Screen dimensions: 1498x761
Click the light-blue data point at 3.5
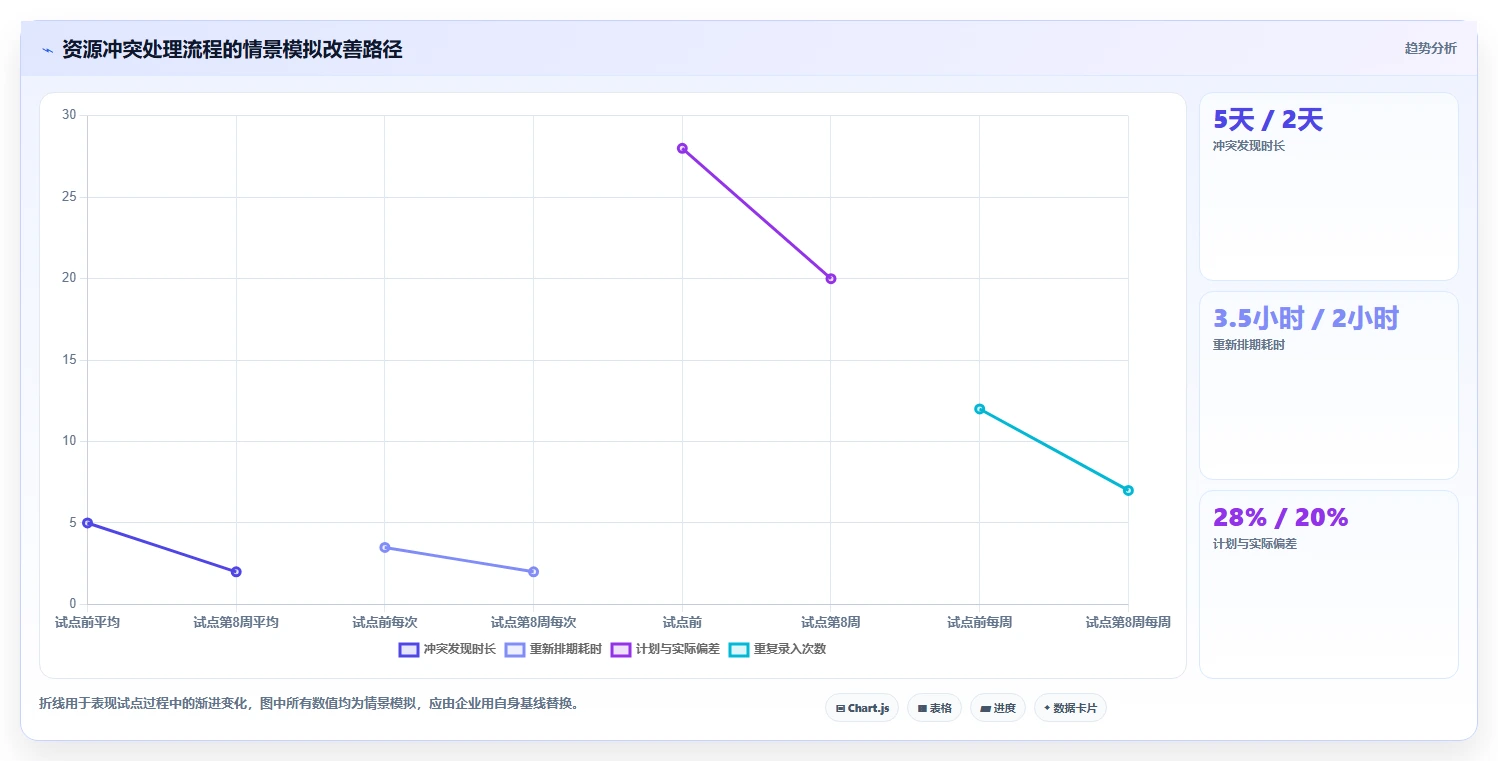coord(385,547)
